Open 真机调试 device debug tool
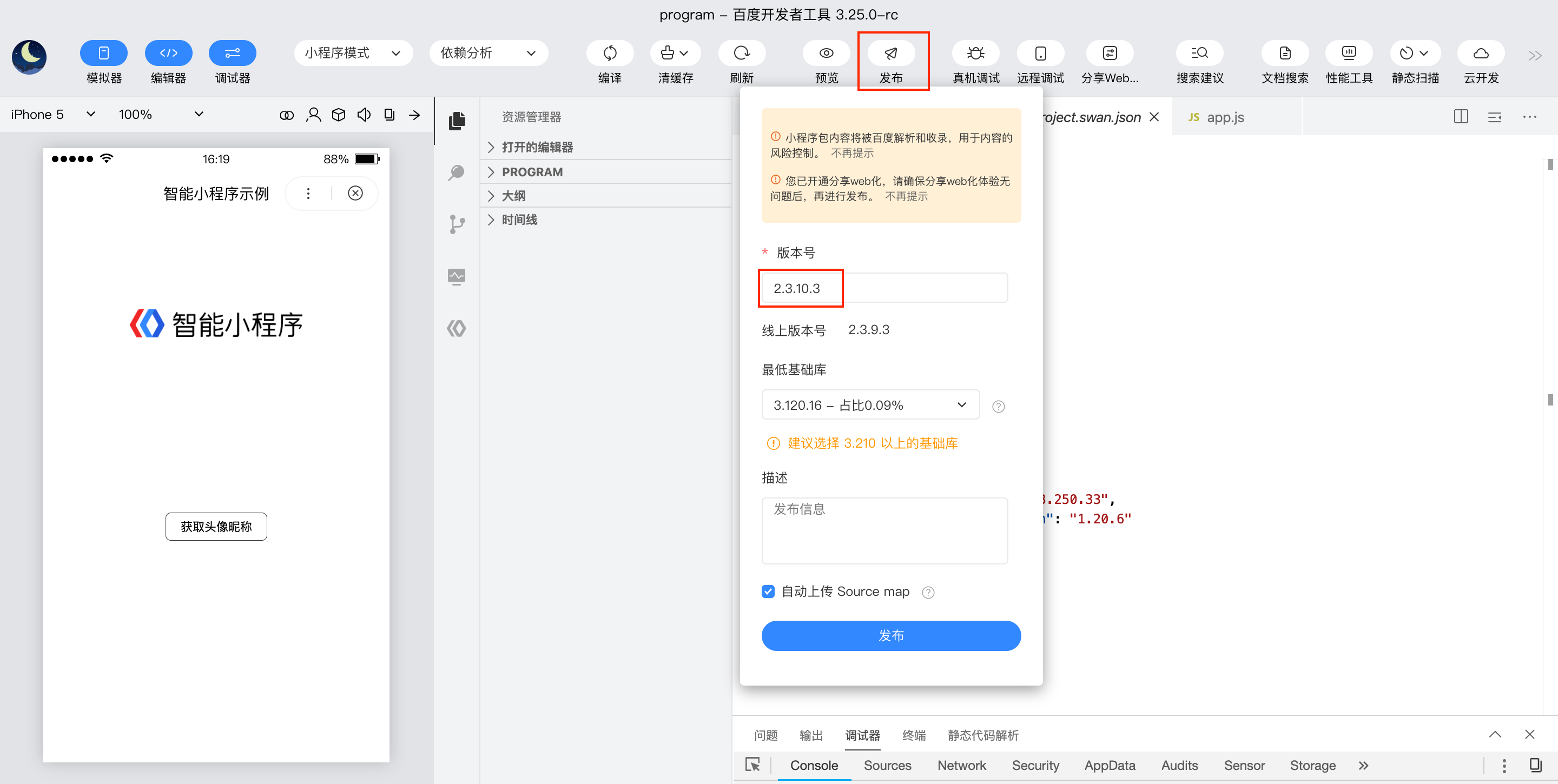This screenshot has height=784, width=1558. pos(975,53)
